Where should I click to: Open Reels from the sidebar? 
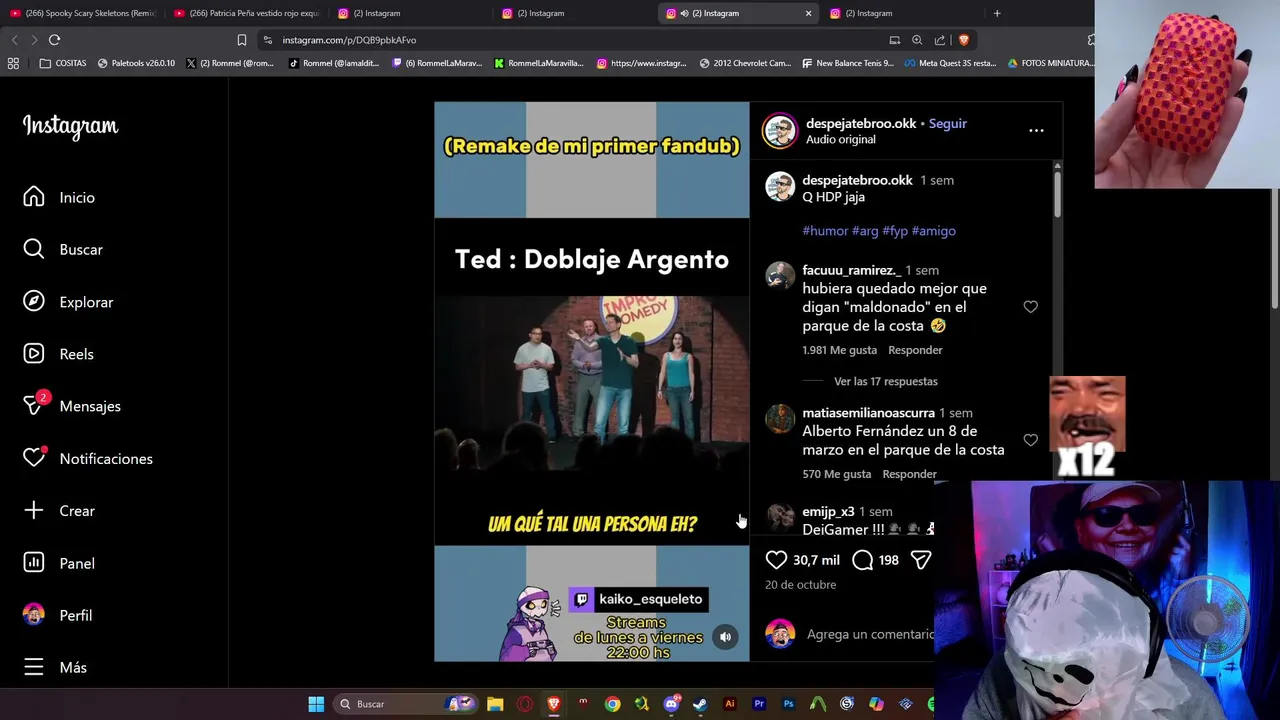34,354
